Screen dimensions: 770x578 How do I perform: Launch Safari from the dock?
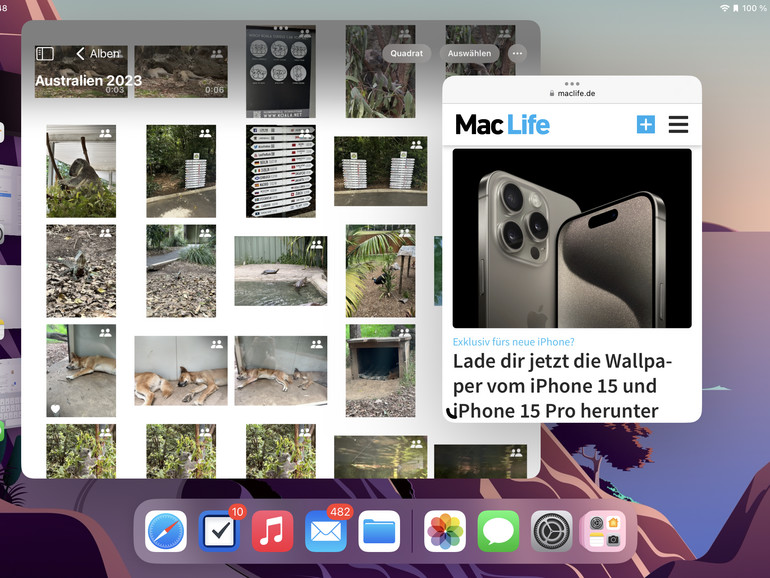point(166,531)
